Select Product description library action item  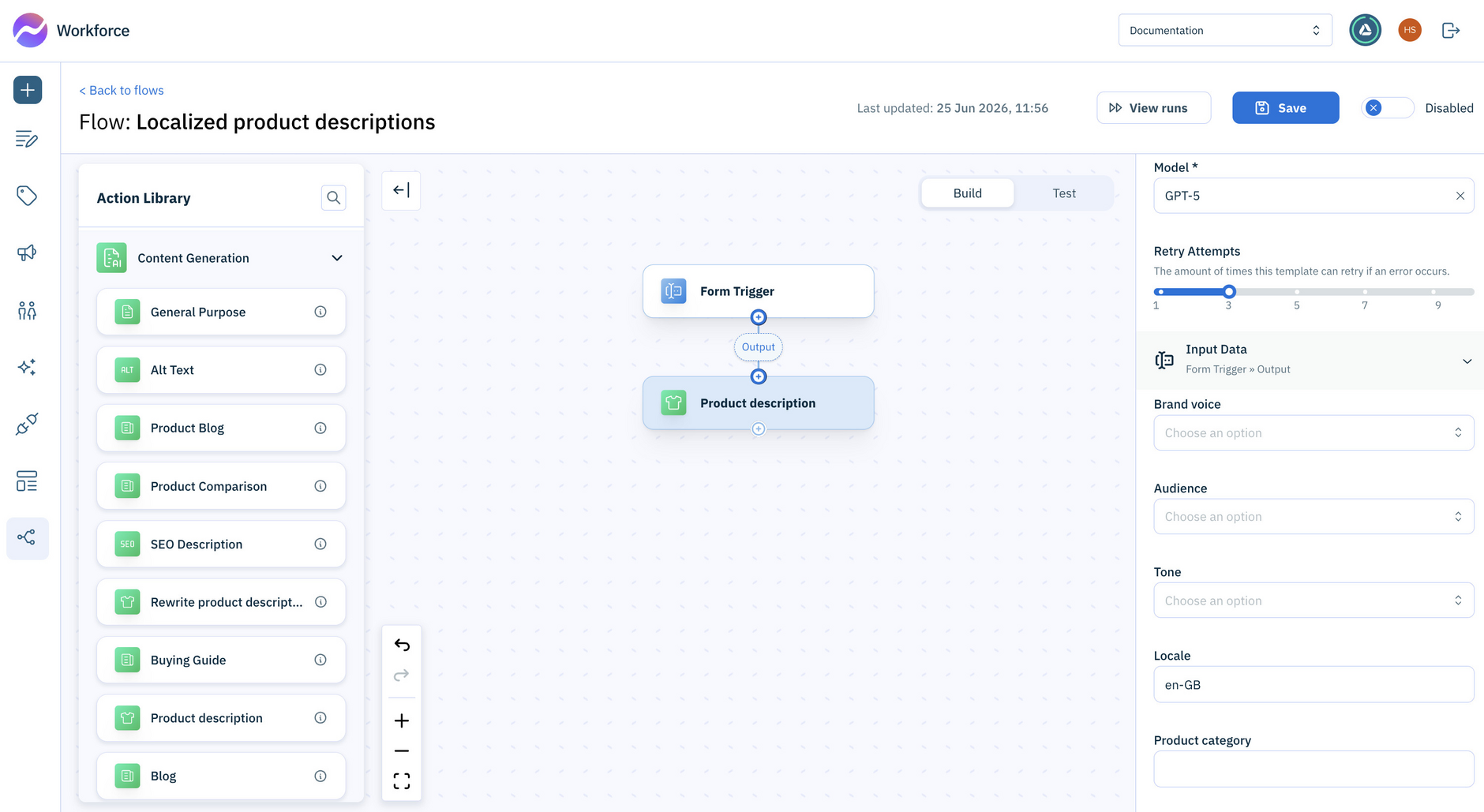221,718
